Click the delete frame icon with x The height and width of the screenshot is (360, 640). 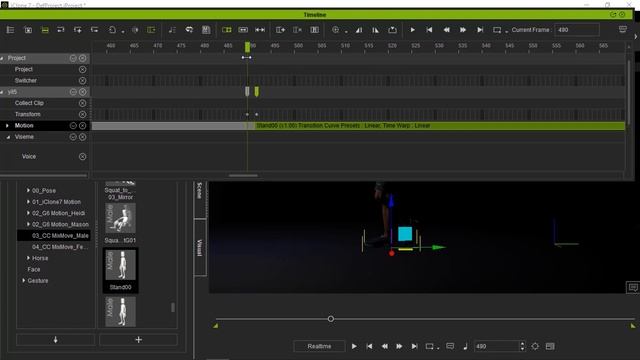tap(298, 30)
